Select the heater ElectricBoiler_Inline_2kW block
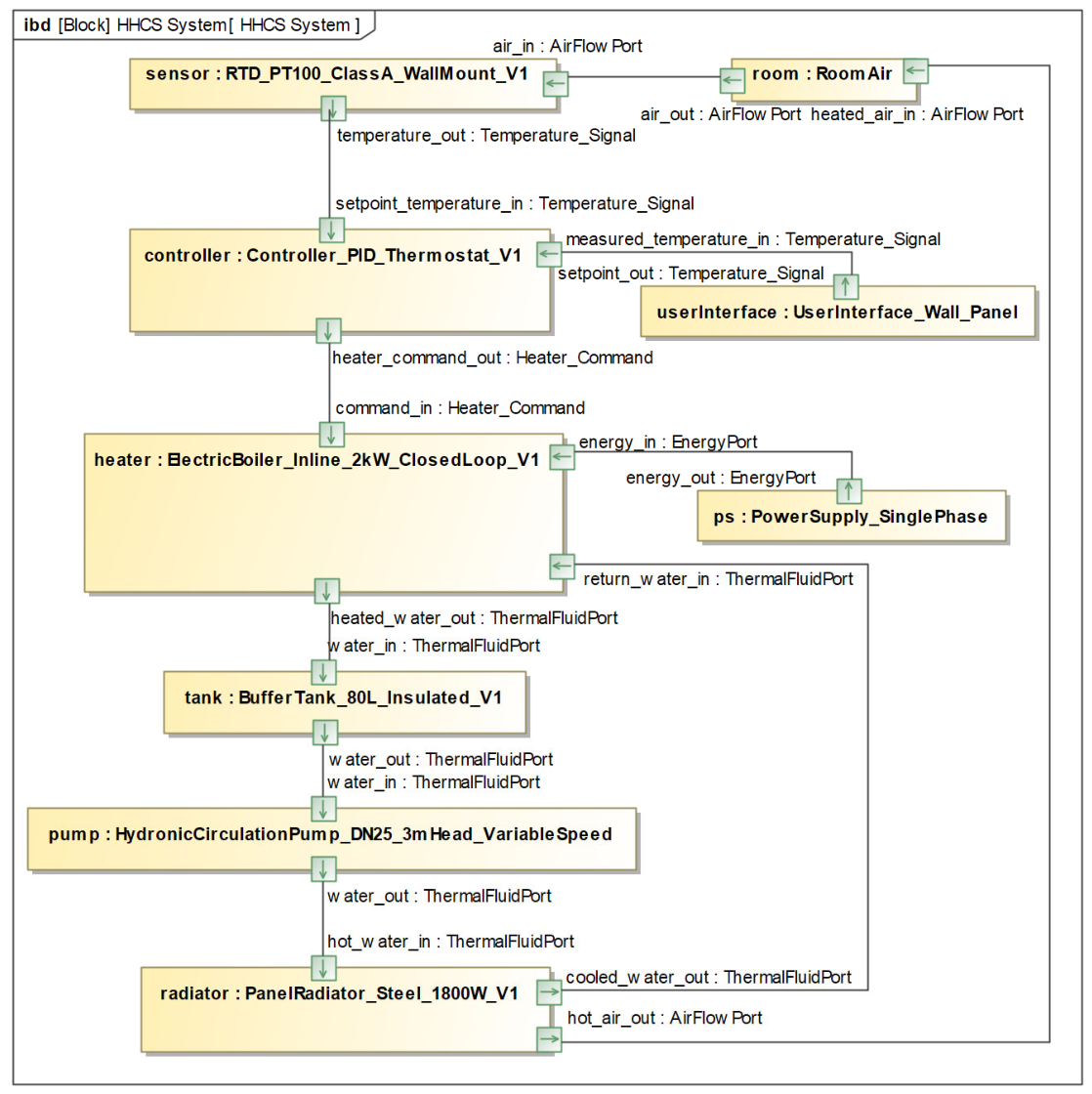1092x1094 pixels. pyautogui.click(x=323, y=513)
